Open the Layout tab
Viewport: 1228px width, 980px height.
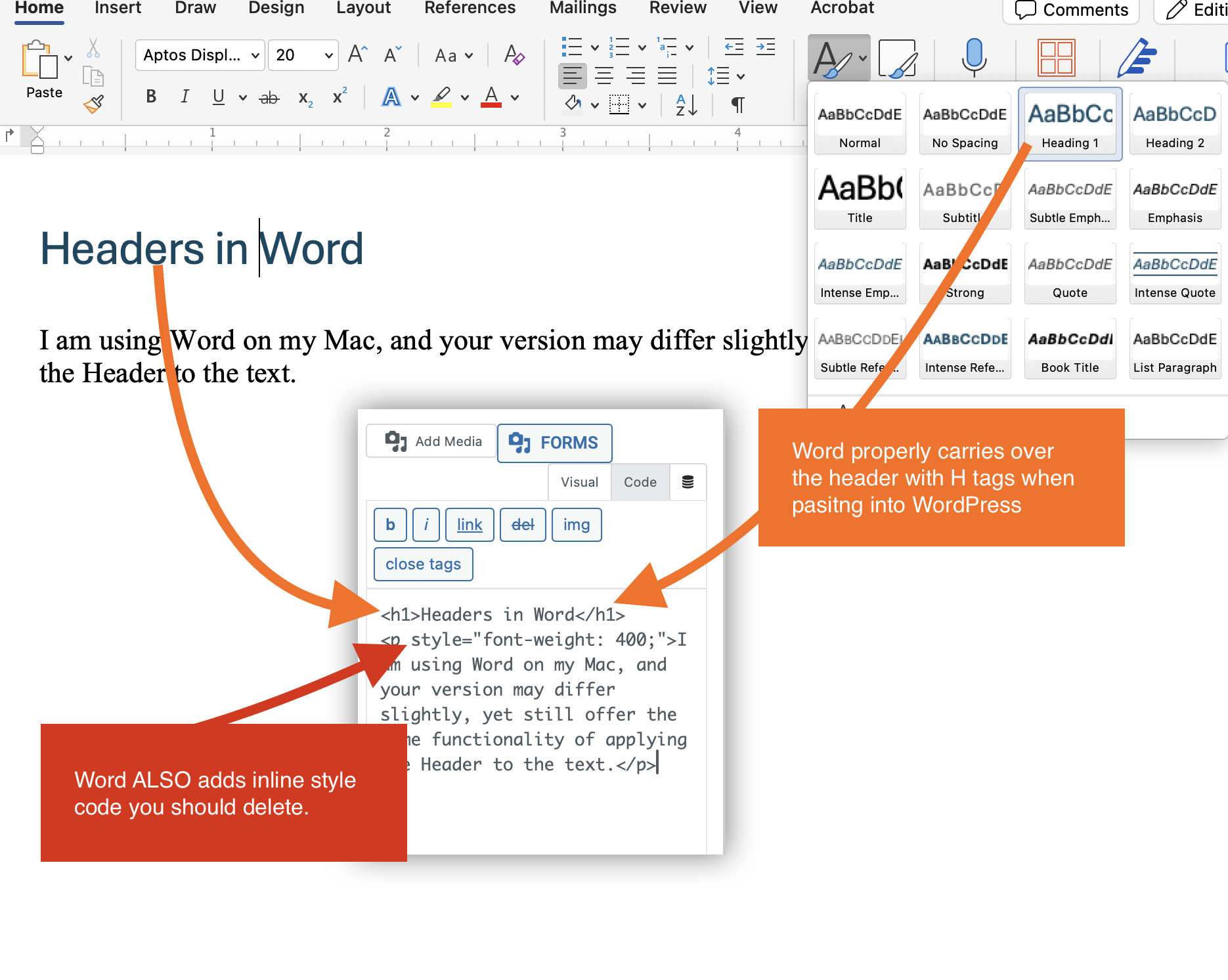[x=363, y=8]
